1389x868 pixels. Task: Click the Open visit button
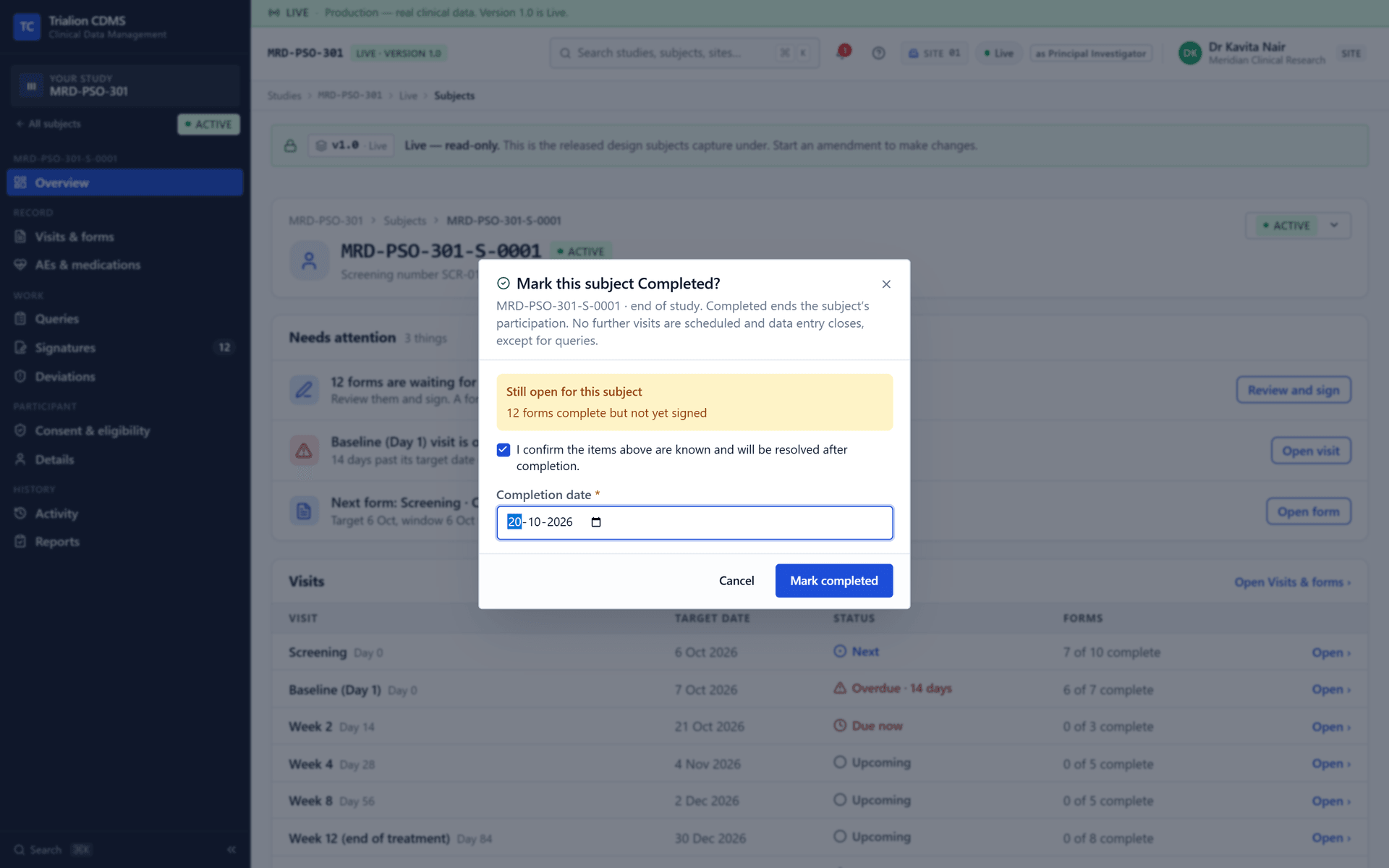[1311, 451]
